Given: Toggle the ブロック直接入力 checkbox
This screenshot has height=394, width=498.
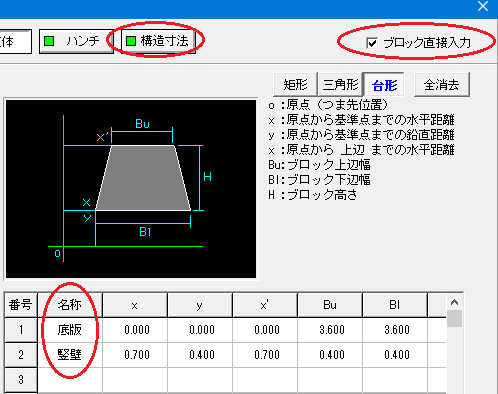Looking at the screenshot, I should coord(372,43).
